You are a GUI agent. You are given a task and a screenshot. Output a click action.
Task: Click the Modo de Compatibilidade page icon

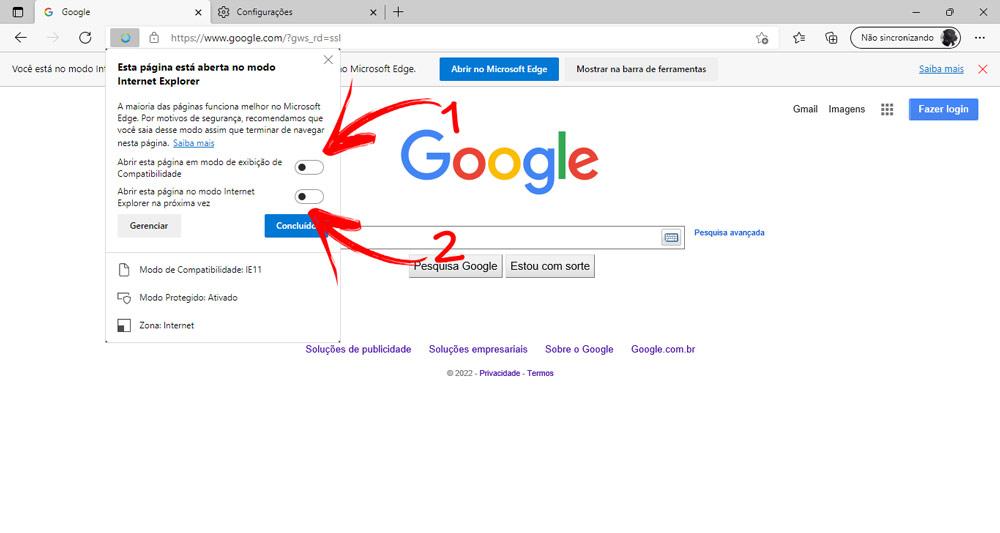tap(124, 270)
